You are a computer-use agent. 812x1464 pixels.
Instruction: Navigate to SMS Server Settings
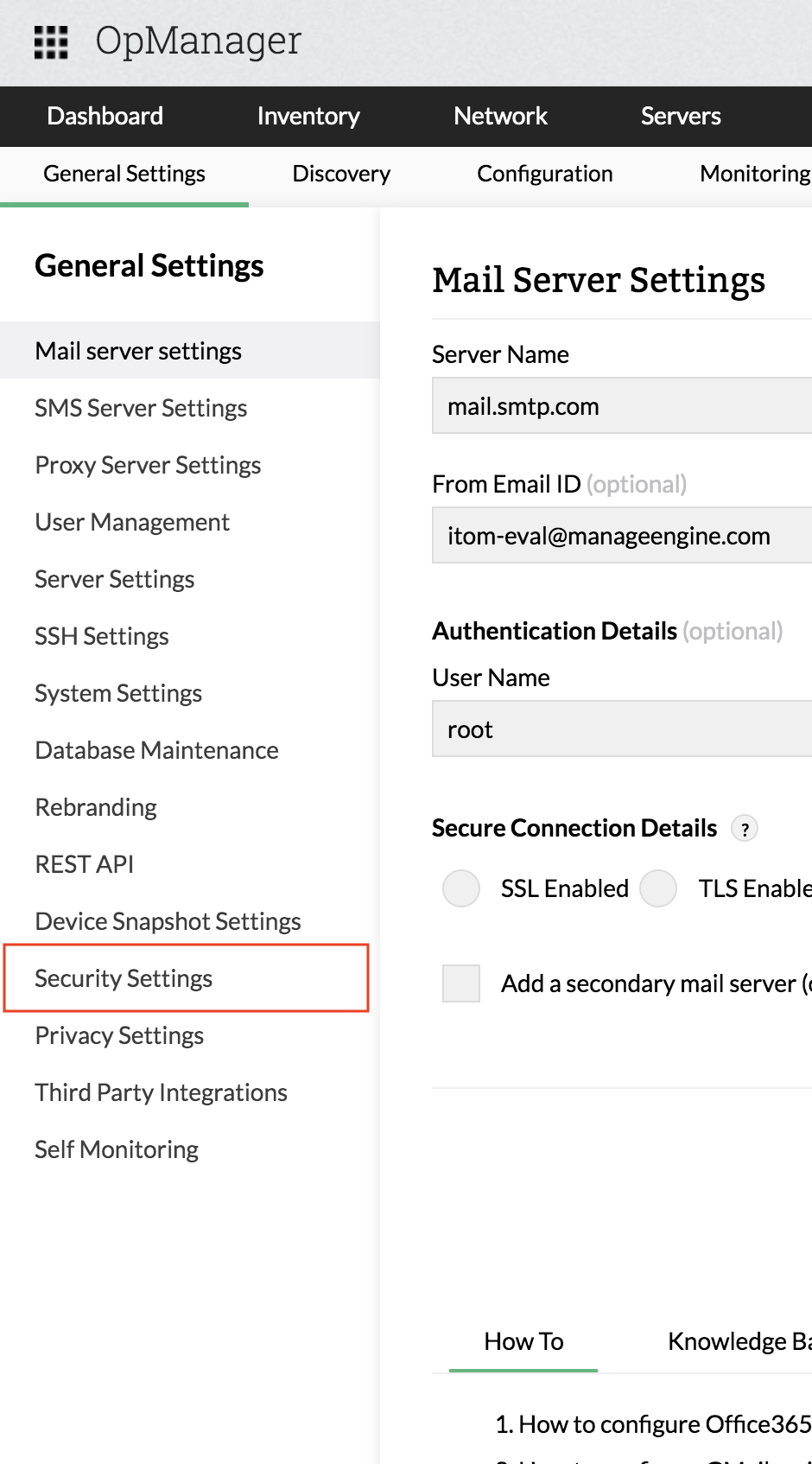(141, 408)
